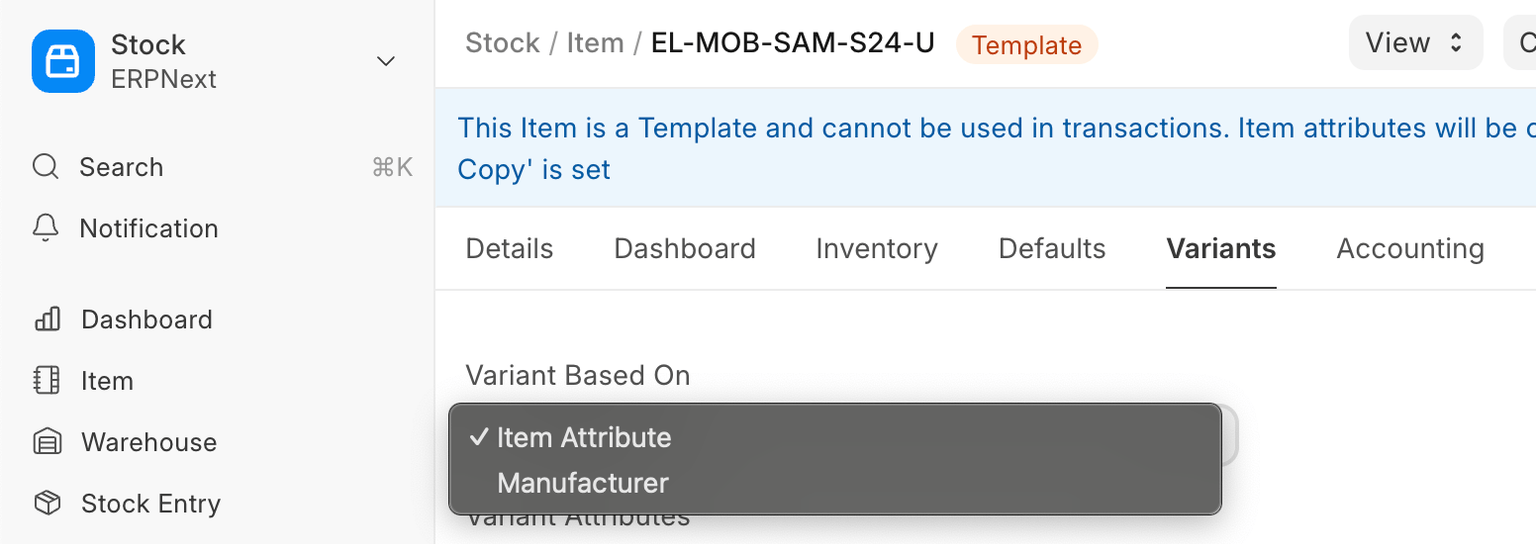Image resolution: width=1536 pixels, height=544 pixels.
Task: Click the Search magnifier icon
Action: tap(46, 167)
